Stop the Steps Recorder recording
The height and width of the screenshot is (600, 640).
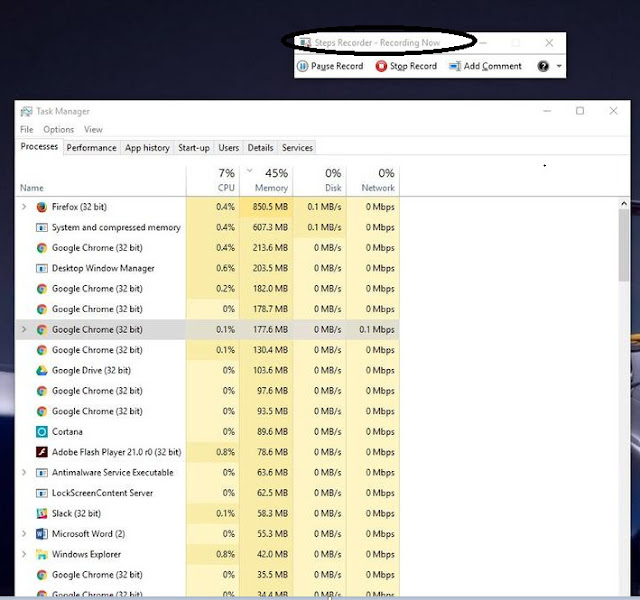406,66
